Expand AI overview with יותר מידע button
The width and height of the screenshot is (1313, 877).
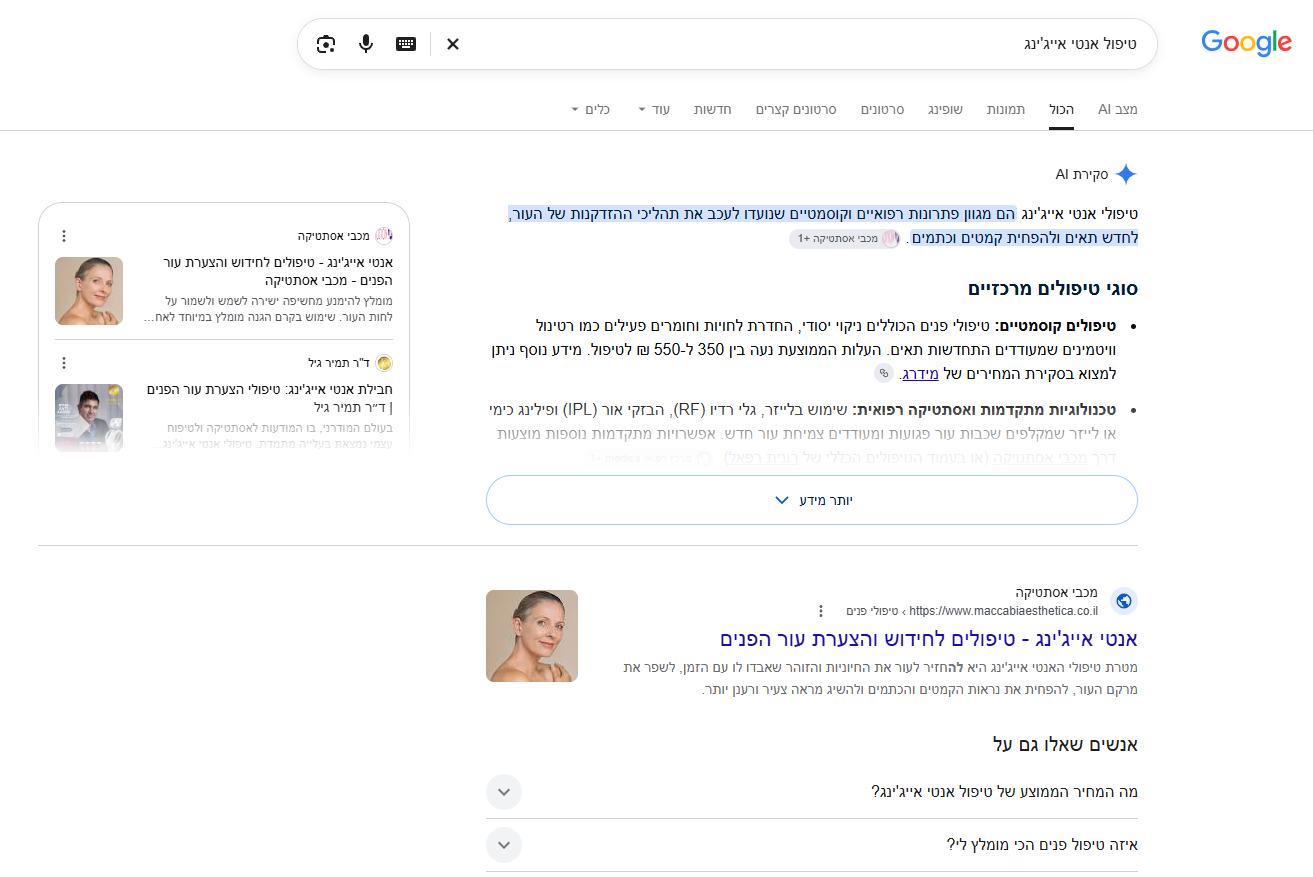pos(812,500)
